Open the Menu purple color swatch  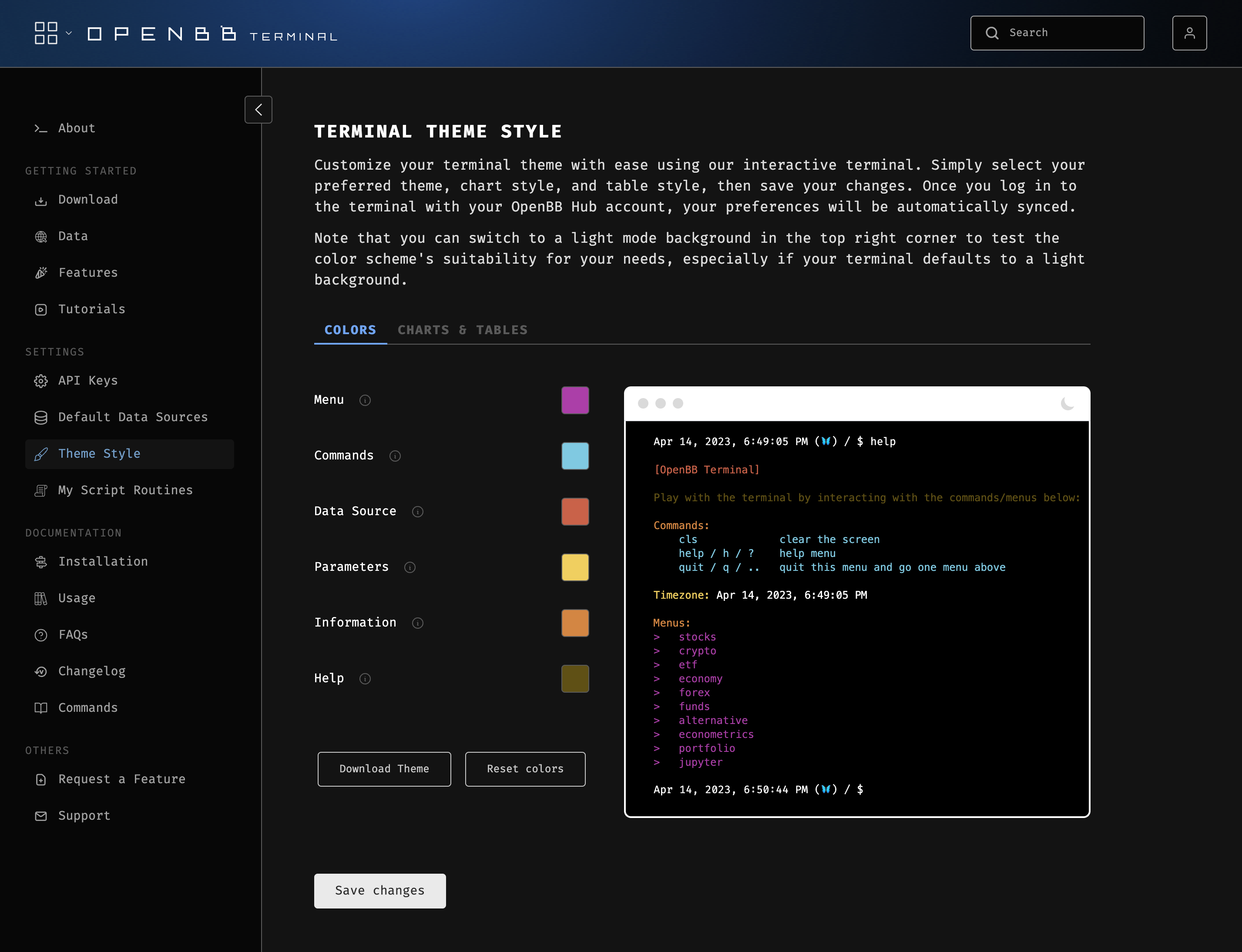[x=575, y=400]
